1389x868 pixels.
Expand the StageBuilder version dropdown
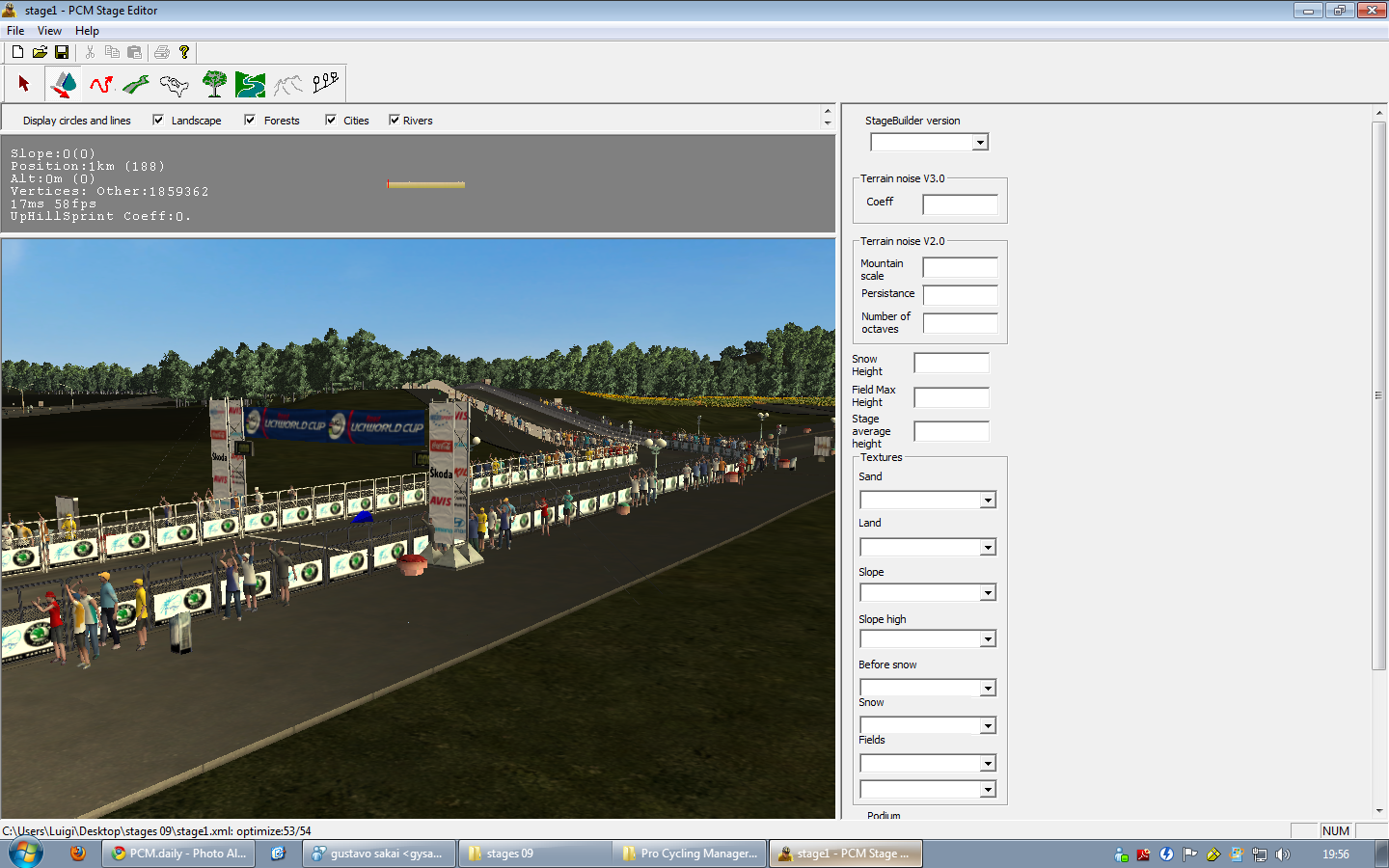(x=980, y=143)
